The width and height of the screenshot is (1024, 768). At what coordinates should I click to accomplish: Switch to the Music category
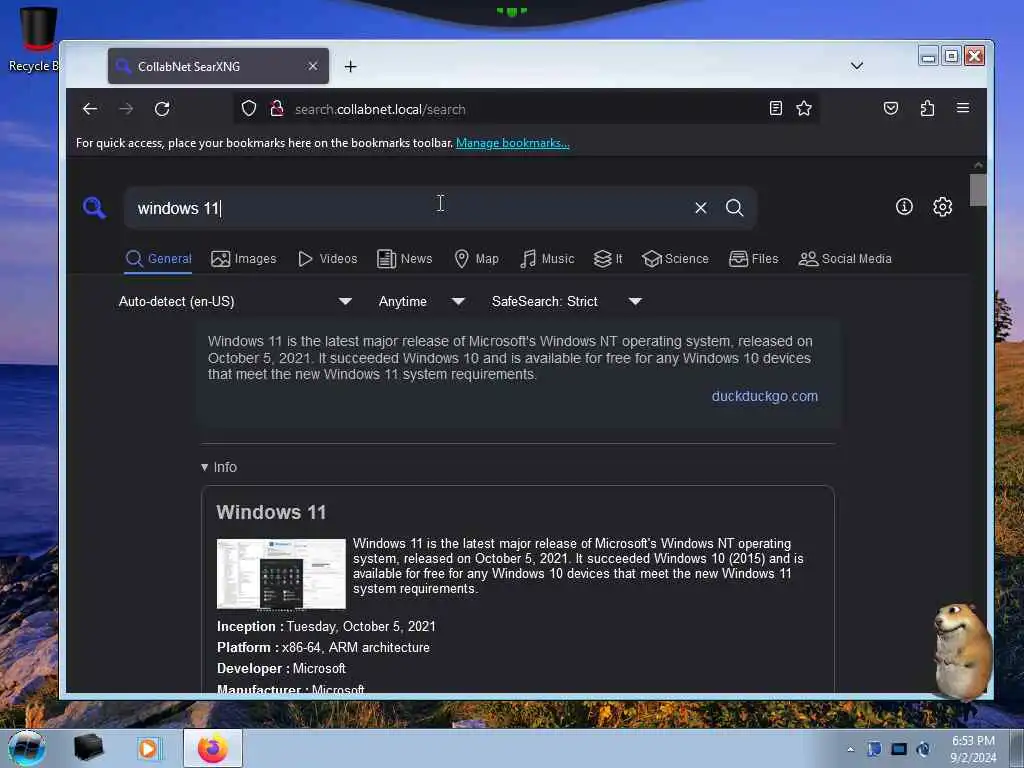point(547,259)
